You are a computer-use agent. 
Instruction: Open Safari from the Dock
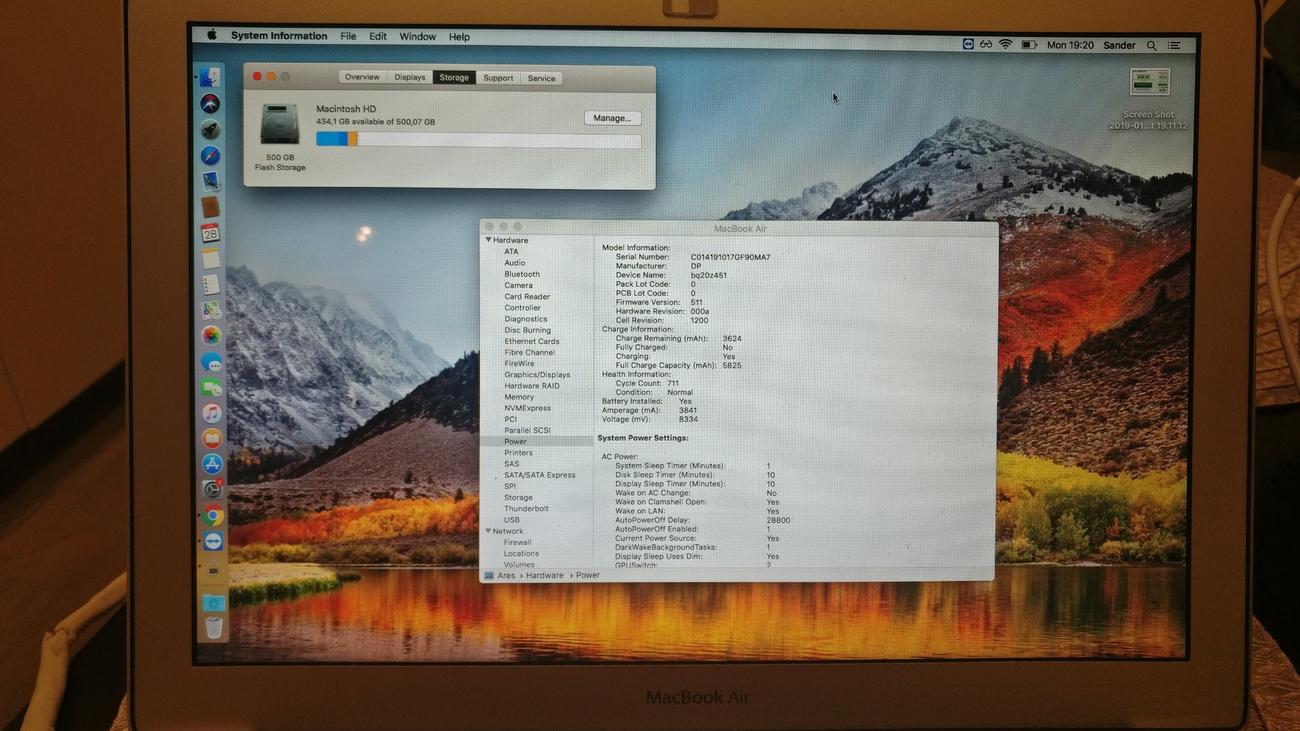(210, 155)
